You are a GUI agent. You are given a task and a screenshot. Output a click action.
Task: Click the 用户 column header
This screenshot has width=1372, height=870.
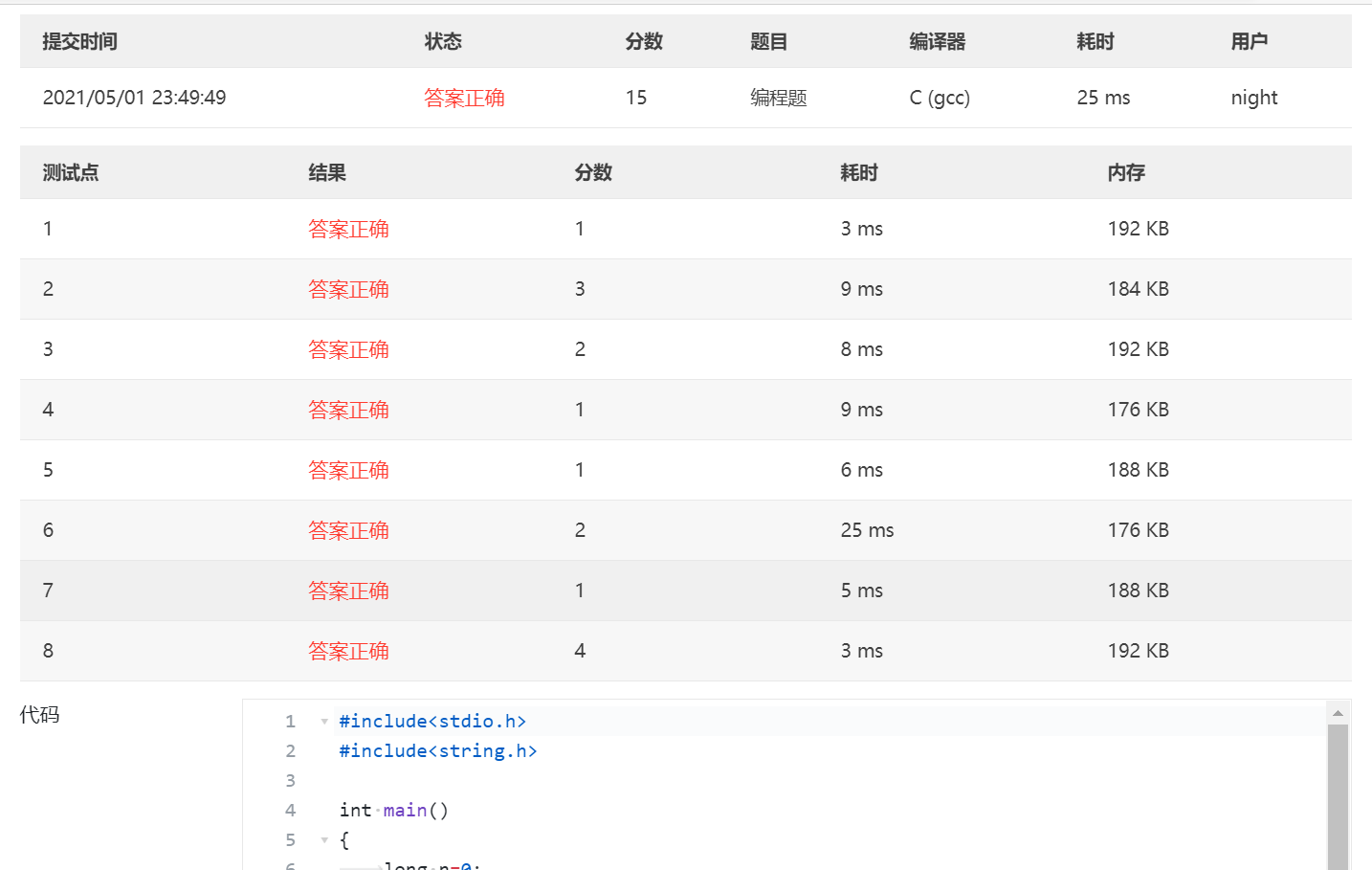pos(1250,41)
